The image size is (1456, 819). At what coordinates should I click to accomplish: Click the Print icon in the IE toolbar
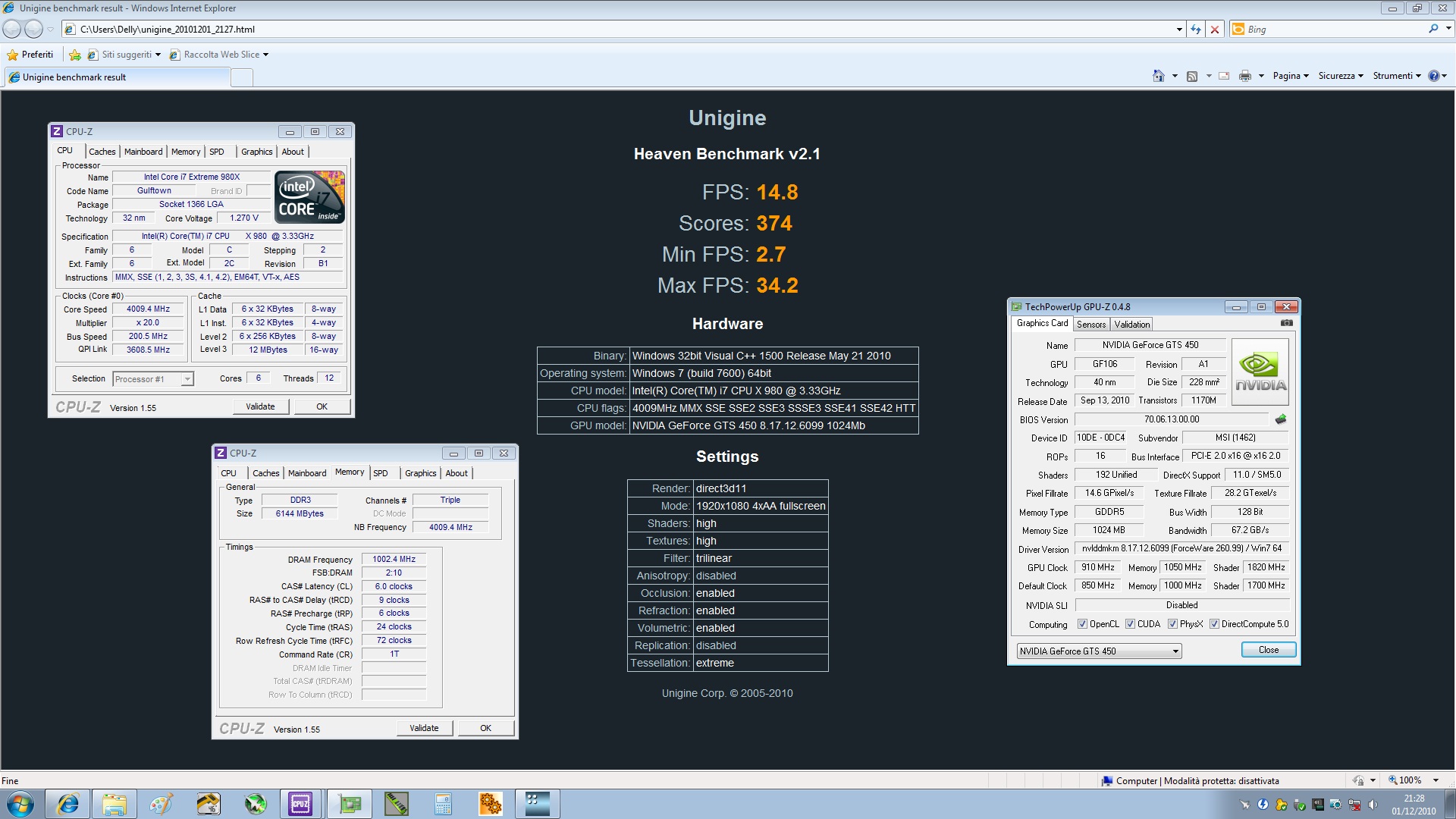tap(1244, 76)
